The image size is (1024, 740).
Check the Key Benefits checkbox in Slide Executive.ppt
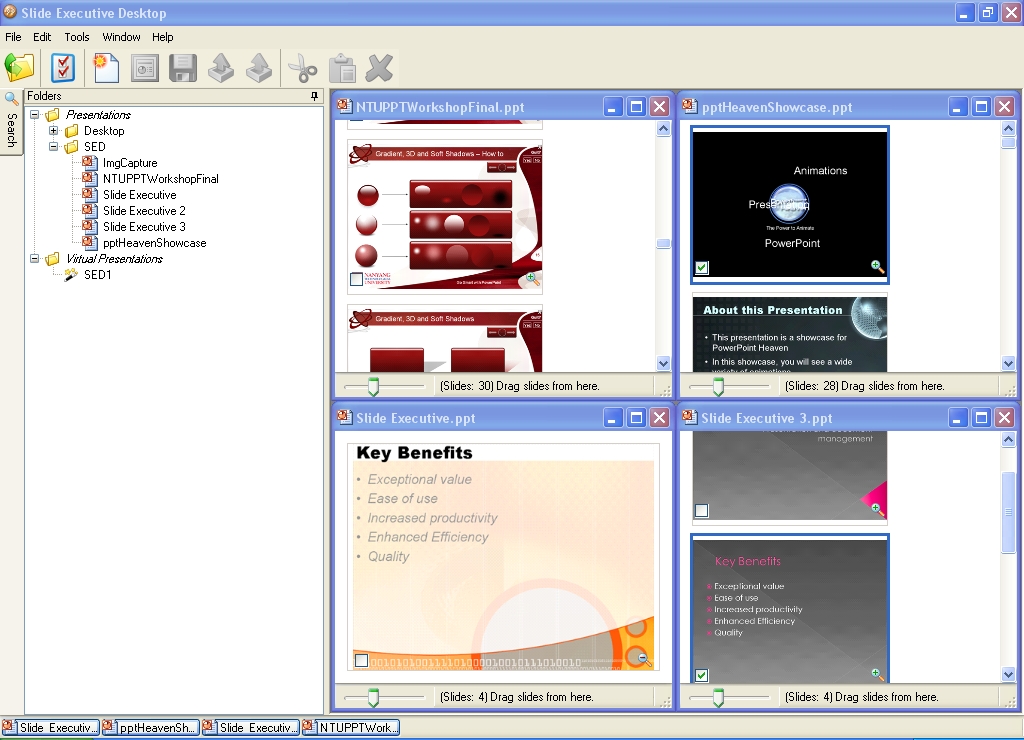[x=361, y=660]
